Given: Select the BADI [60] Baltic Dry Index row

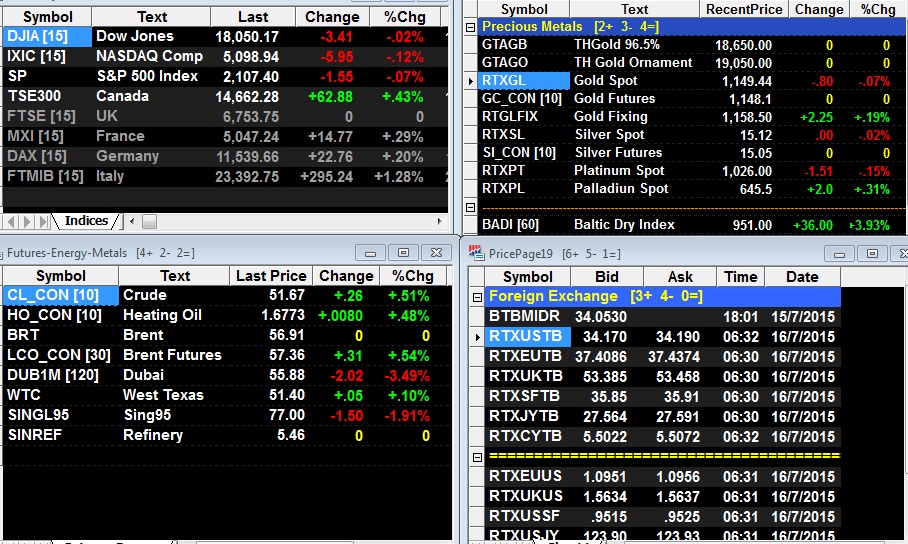Looking at the screenshot, I should click(692, 225).
